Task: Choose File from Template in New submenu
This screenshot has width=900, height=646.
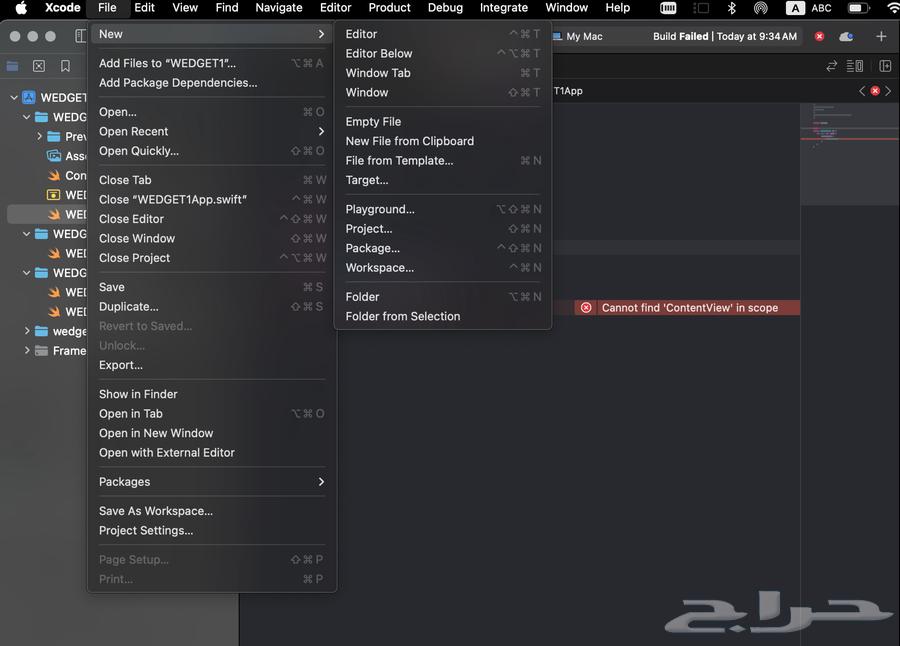Action: click(399, 160)
